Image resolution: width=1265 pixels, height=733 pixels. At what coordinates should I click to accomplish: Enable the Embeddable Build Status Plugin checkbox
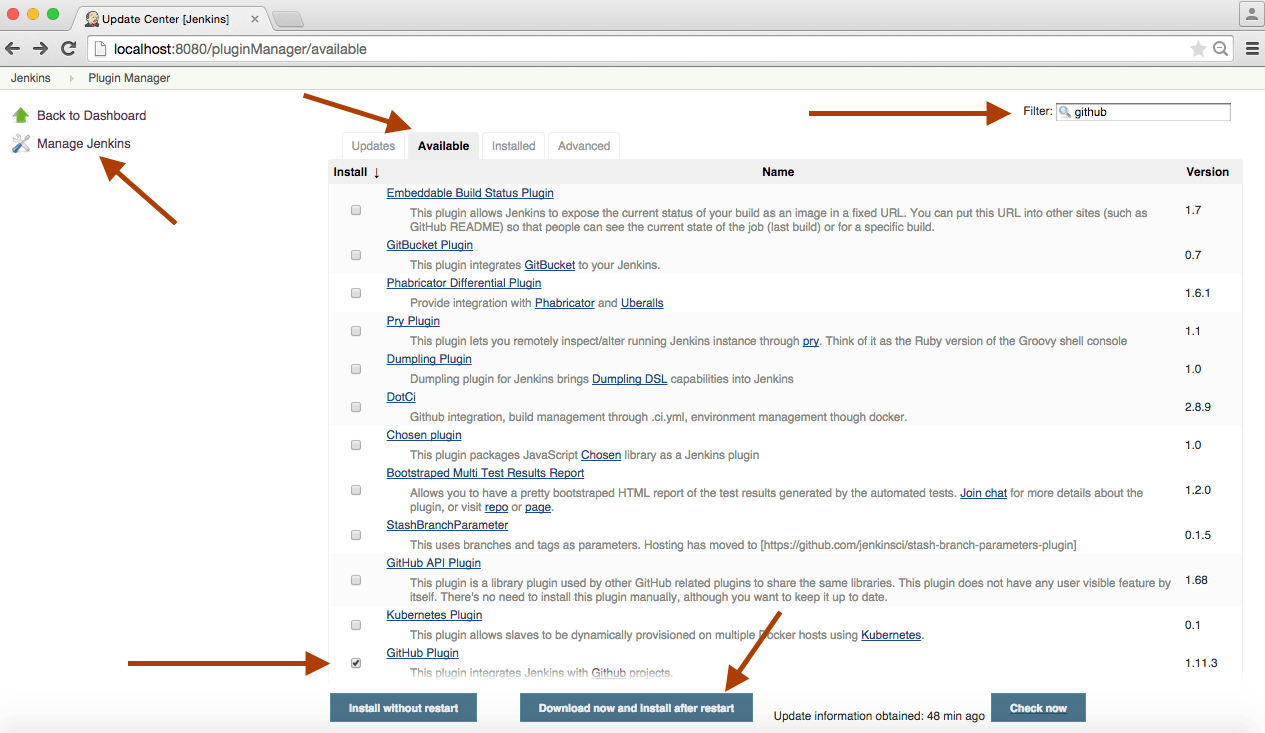tap(356, 211)
